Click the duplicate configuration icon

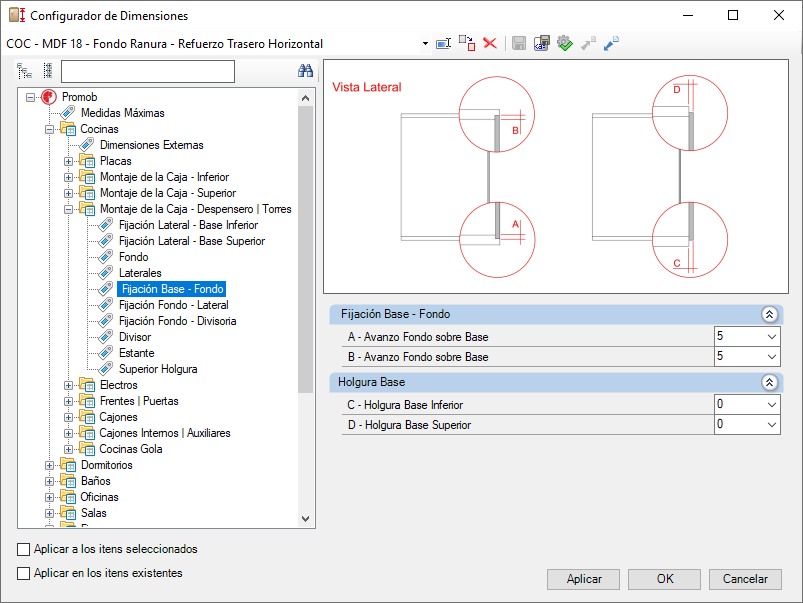467,44
